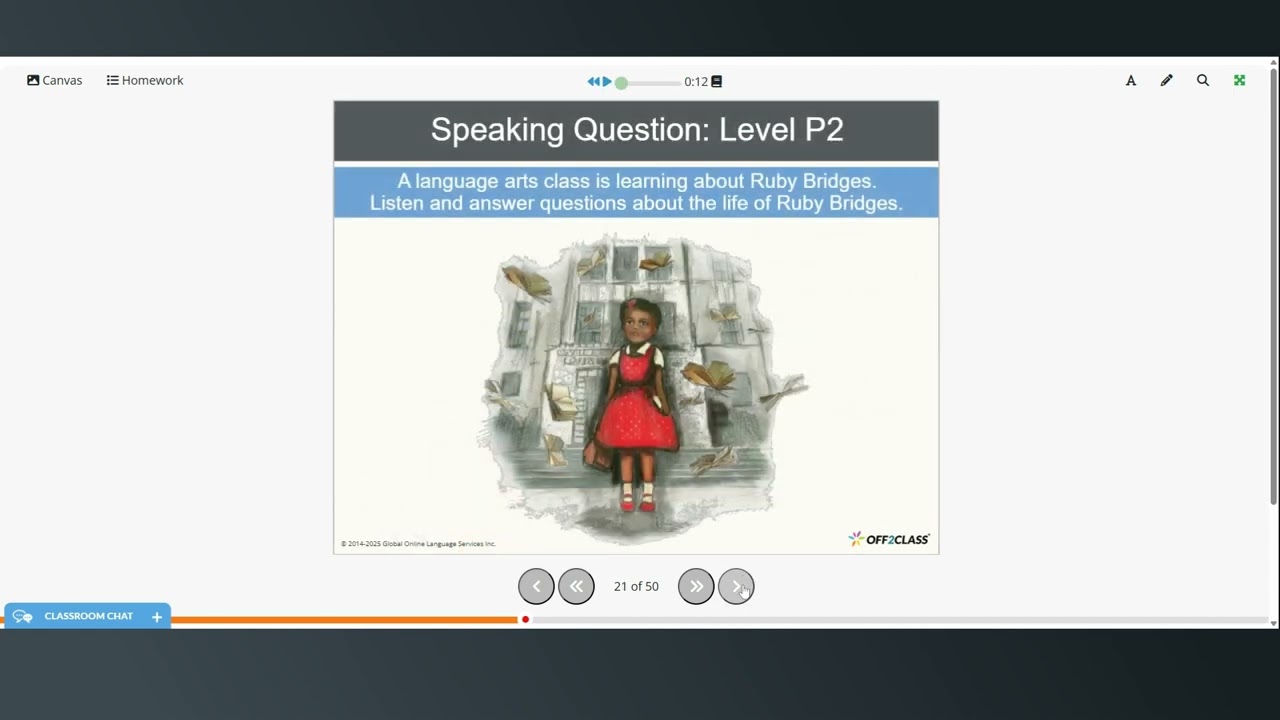The height and width of the screenshot is (720, 1280).
Task: Click the 'Speaking Question: Level P2' heading
Action: [637, 129]
